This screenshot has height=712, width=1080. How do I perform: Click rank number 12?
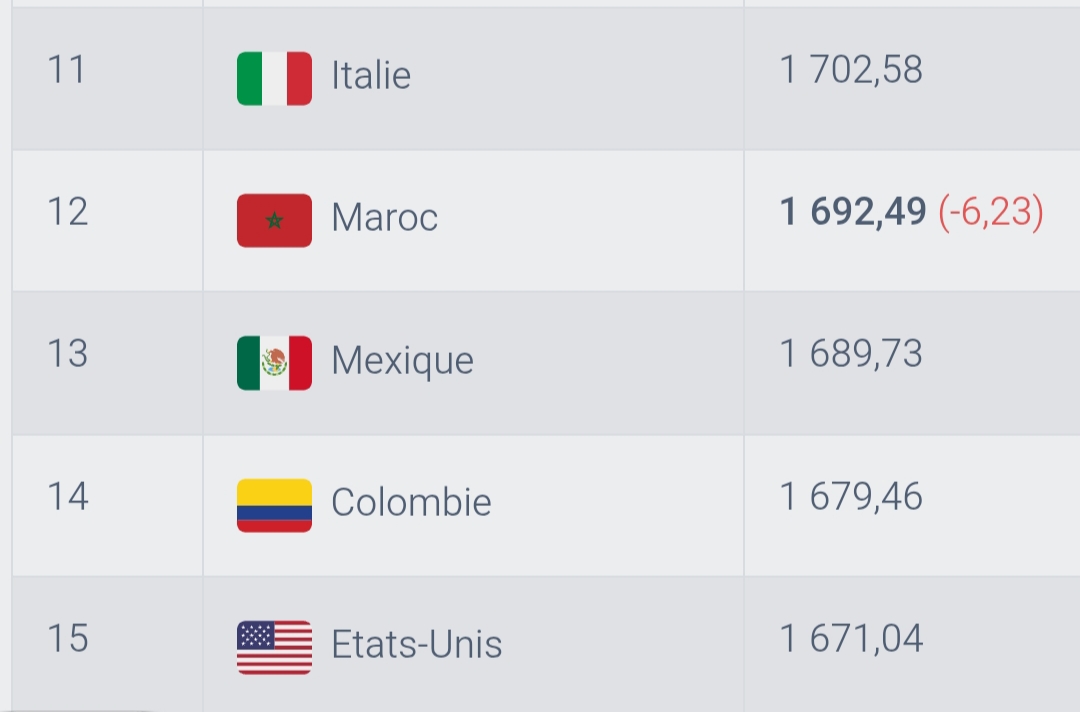pyautogui.click(x=67, y=212)
